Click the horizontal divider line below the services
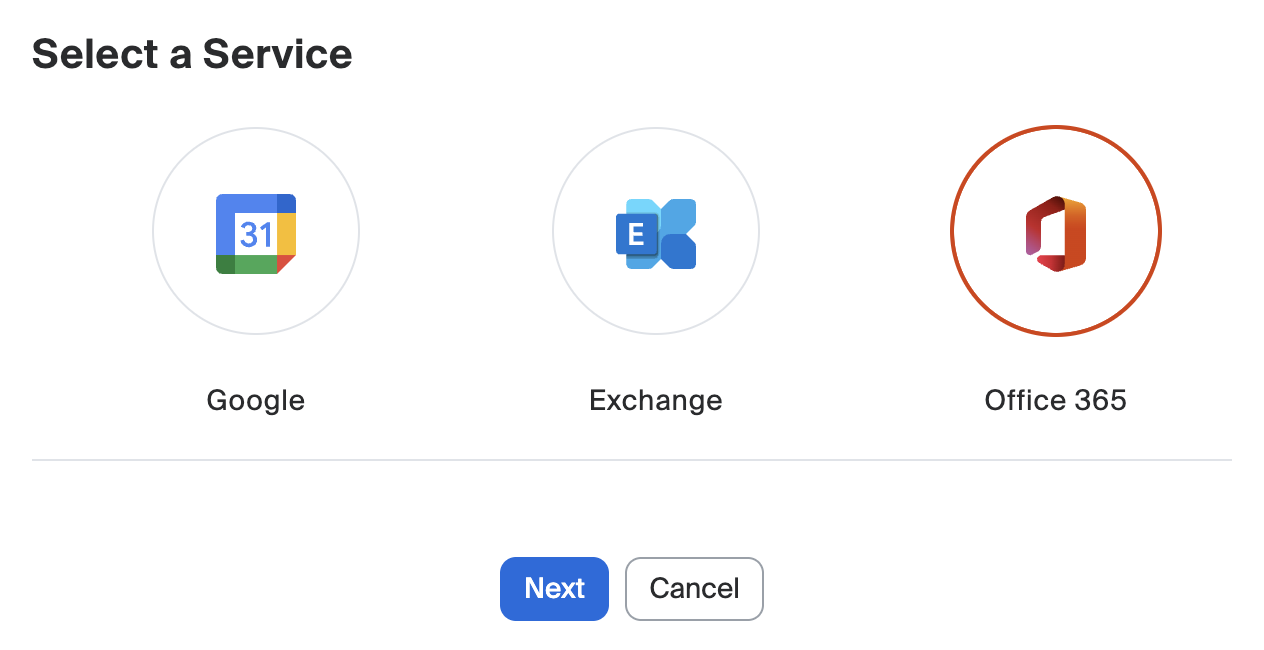This screenshot has width=1264, height=650. coord(632,460)
